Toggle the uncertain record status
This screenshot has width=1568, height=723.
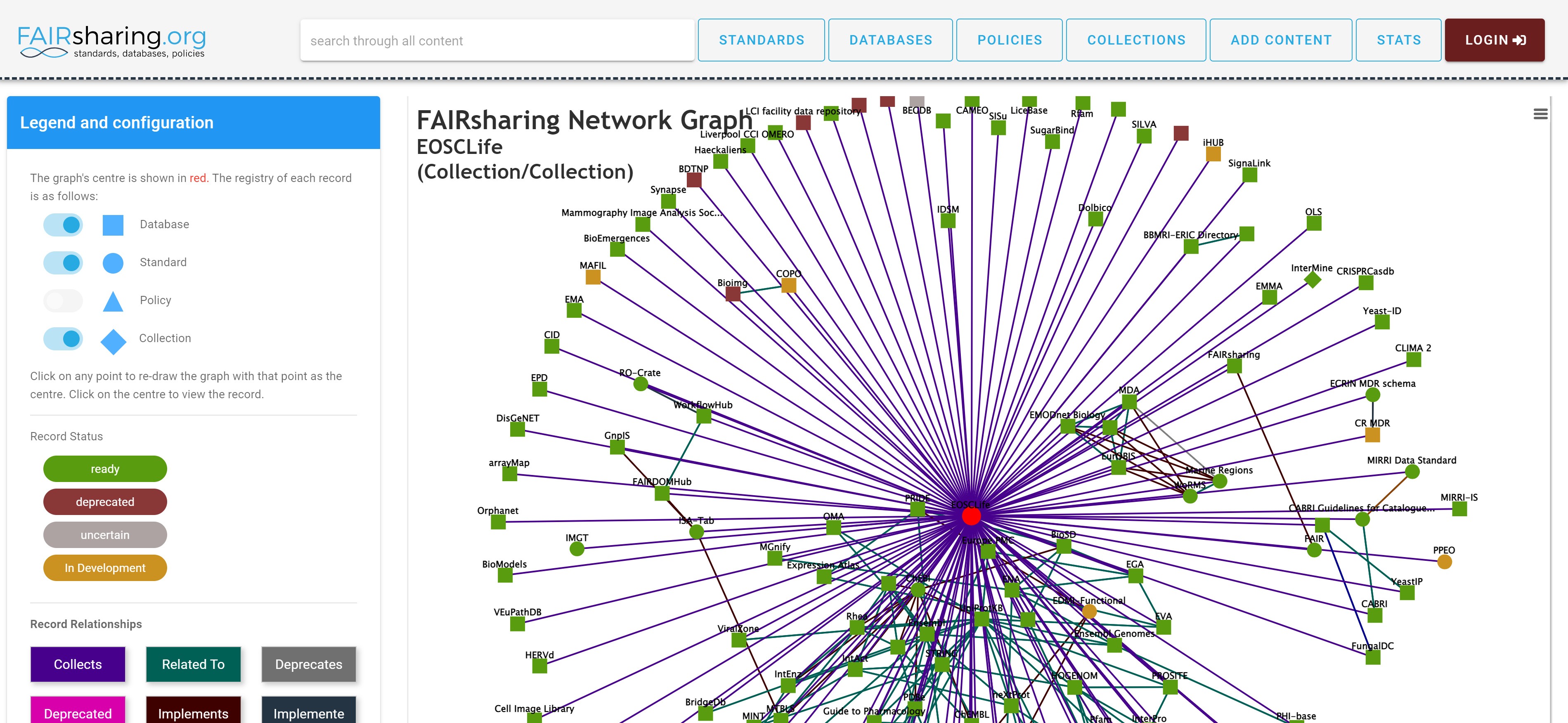(105, 534)
